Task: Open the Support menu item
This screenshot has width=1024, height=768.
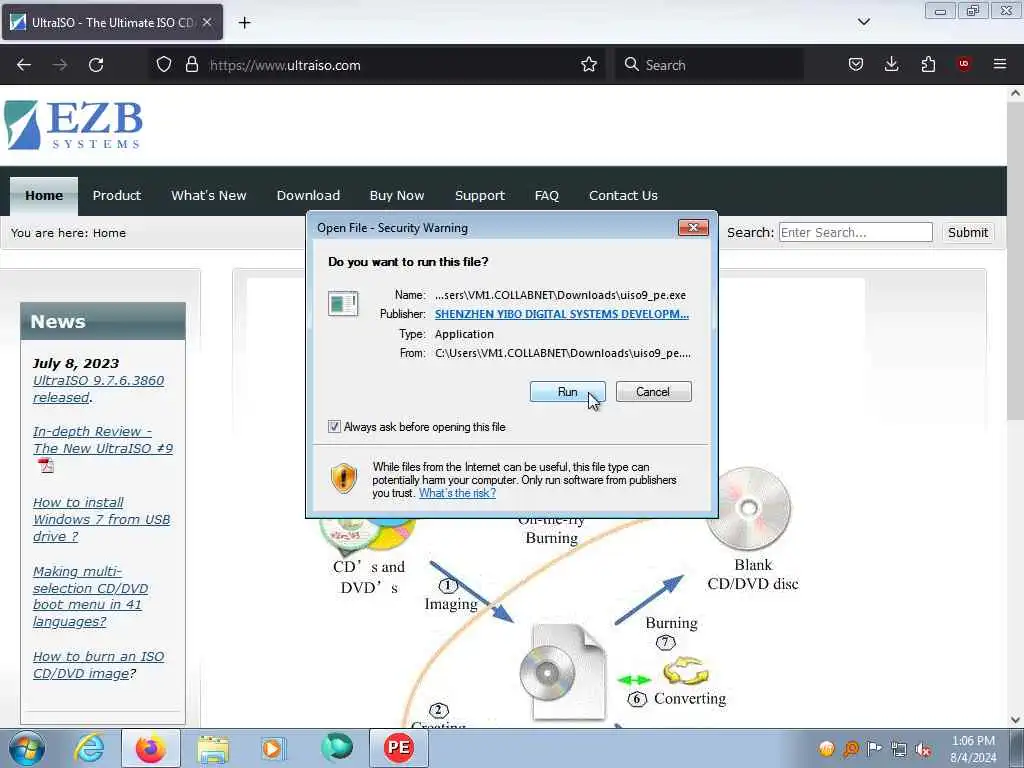Action: click(x=479, y=196)
